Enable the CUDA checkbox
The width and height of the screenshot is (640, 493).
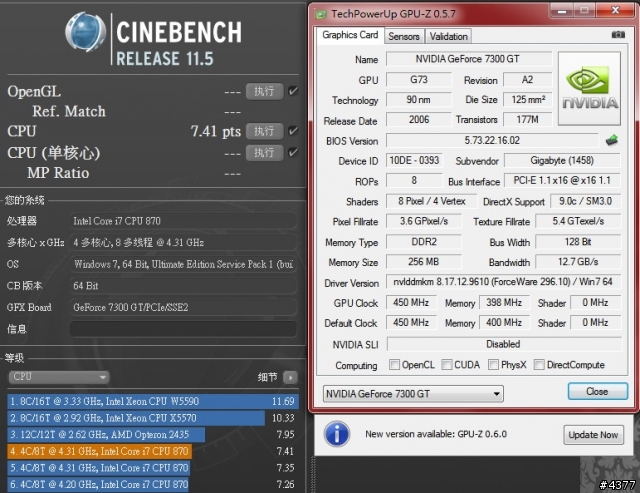(447, 364)
